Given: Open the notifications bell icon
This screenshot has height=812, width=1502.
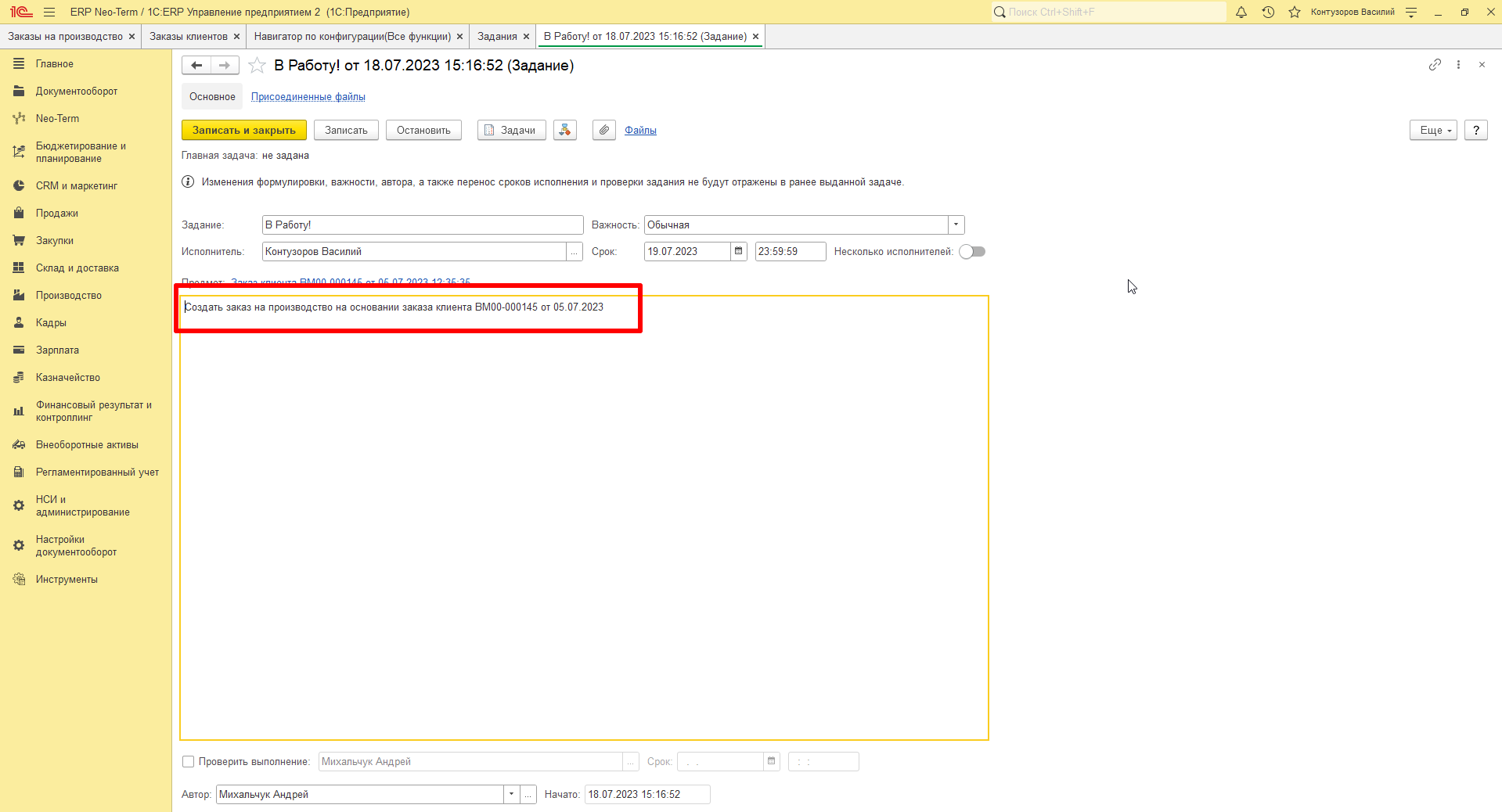Looking at the screenshot, I should point(1241,12).
